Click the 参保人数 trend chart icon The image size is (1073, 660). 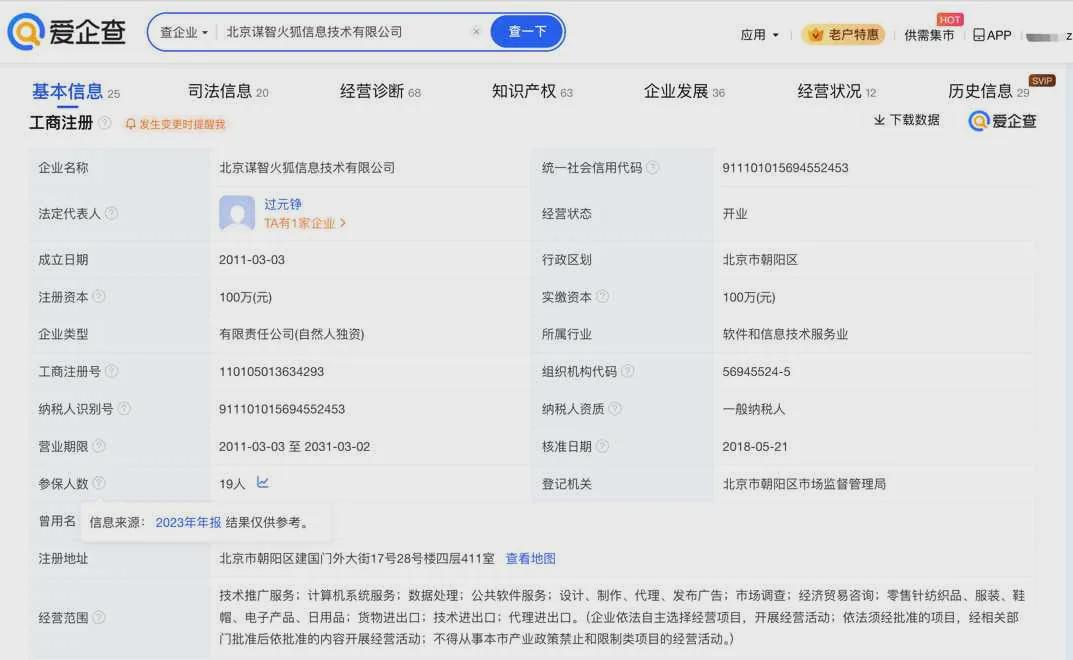click(263, 483)
